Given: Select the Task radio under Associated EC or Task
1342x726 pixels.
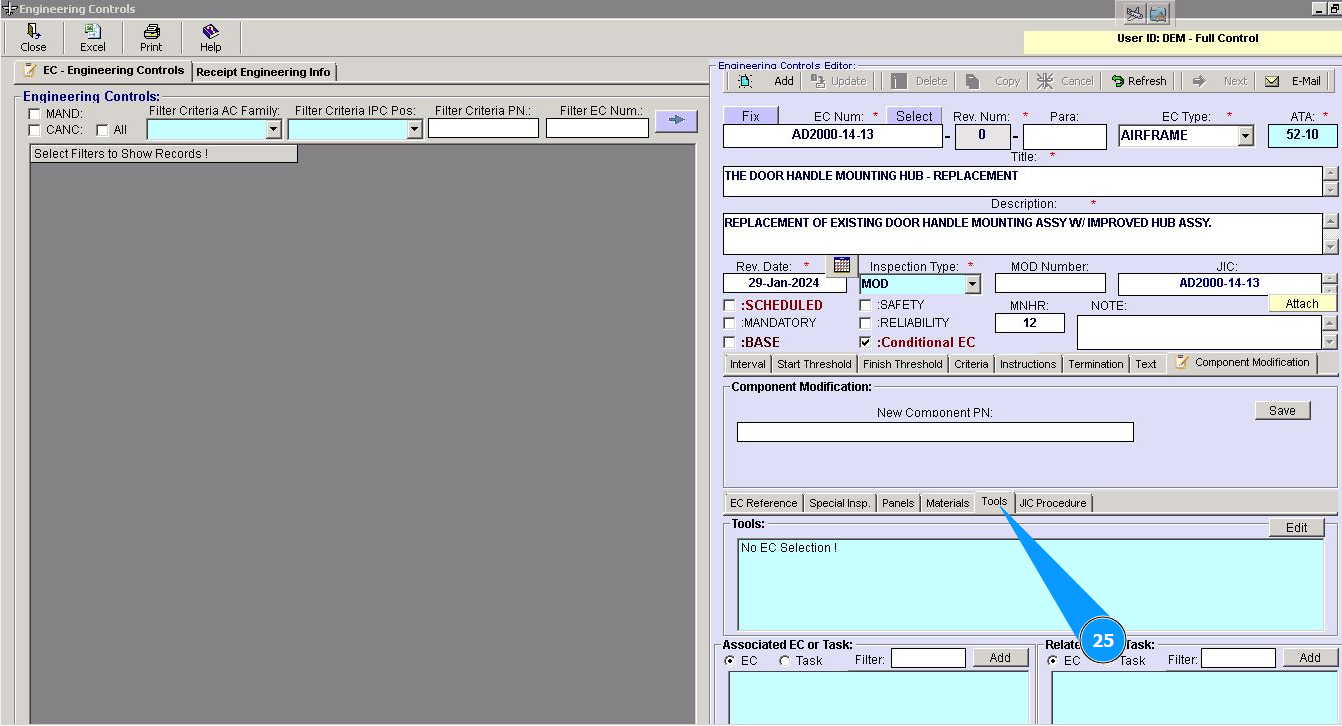Looking at the screenshot, I should pos(785,660).
